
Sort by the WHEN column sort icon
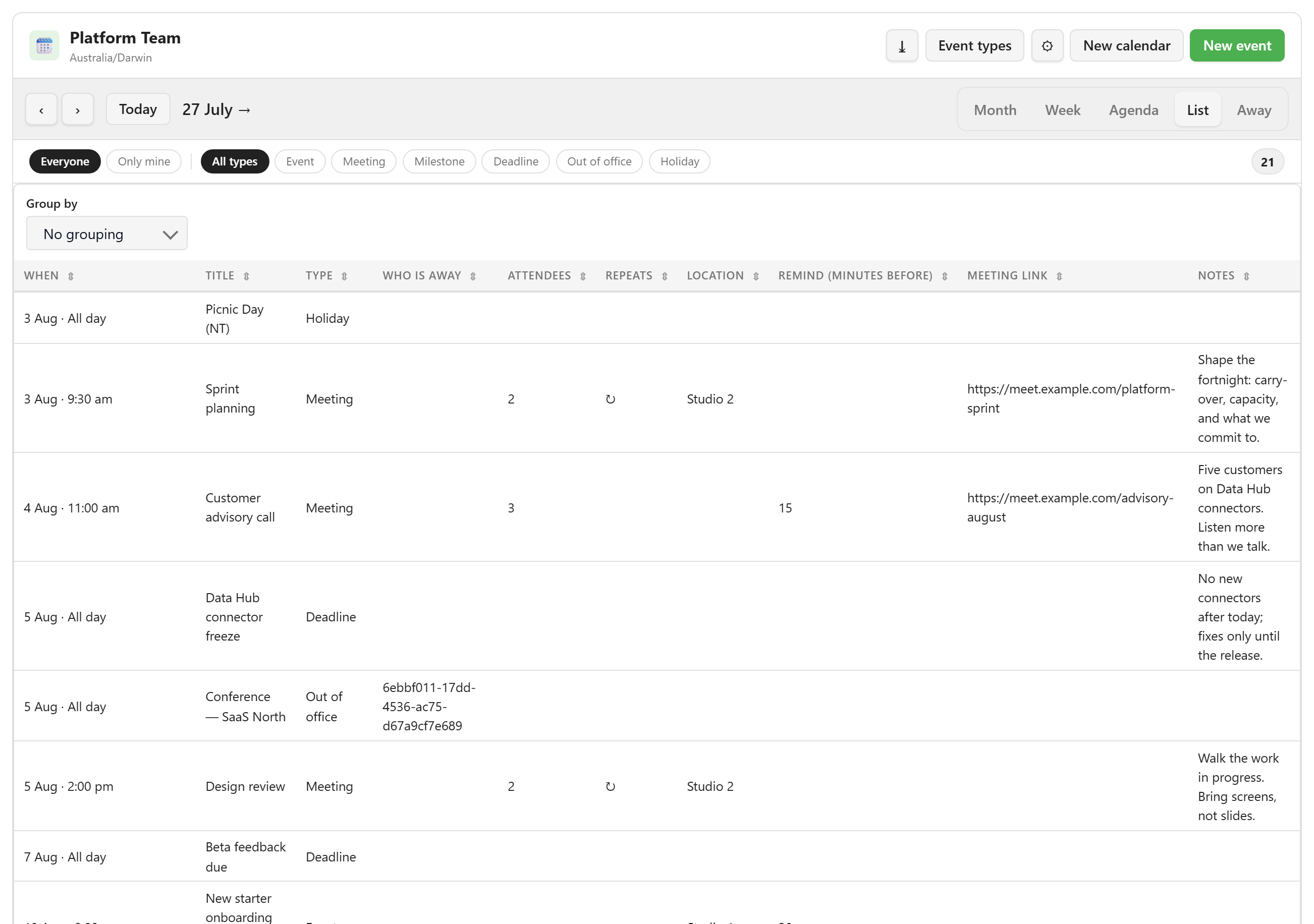71,276
